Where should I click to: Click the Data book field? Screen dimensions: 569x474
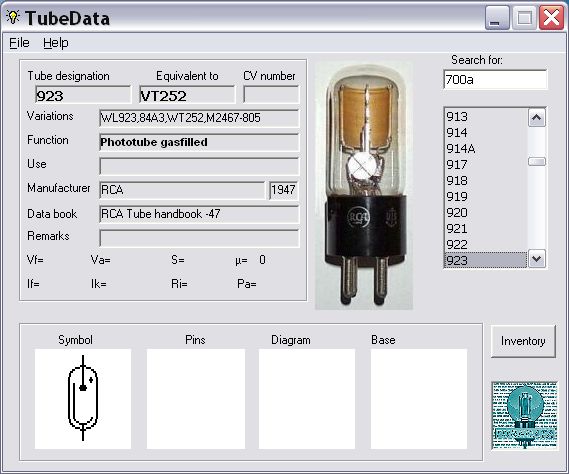199,214
